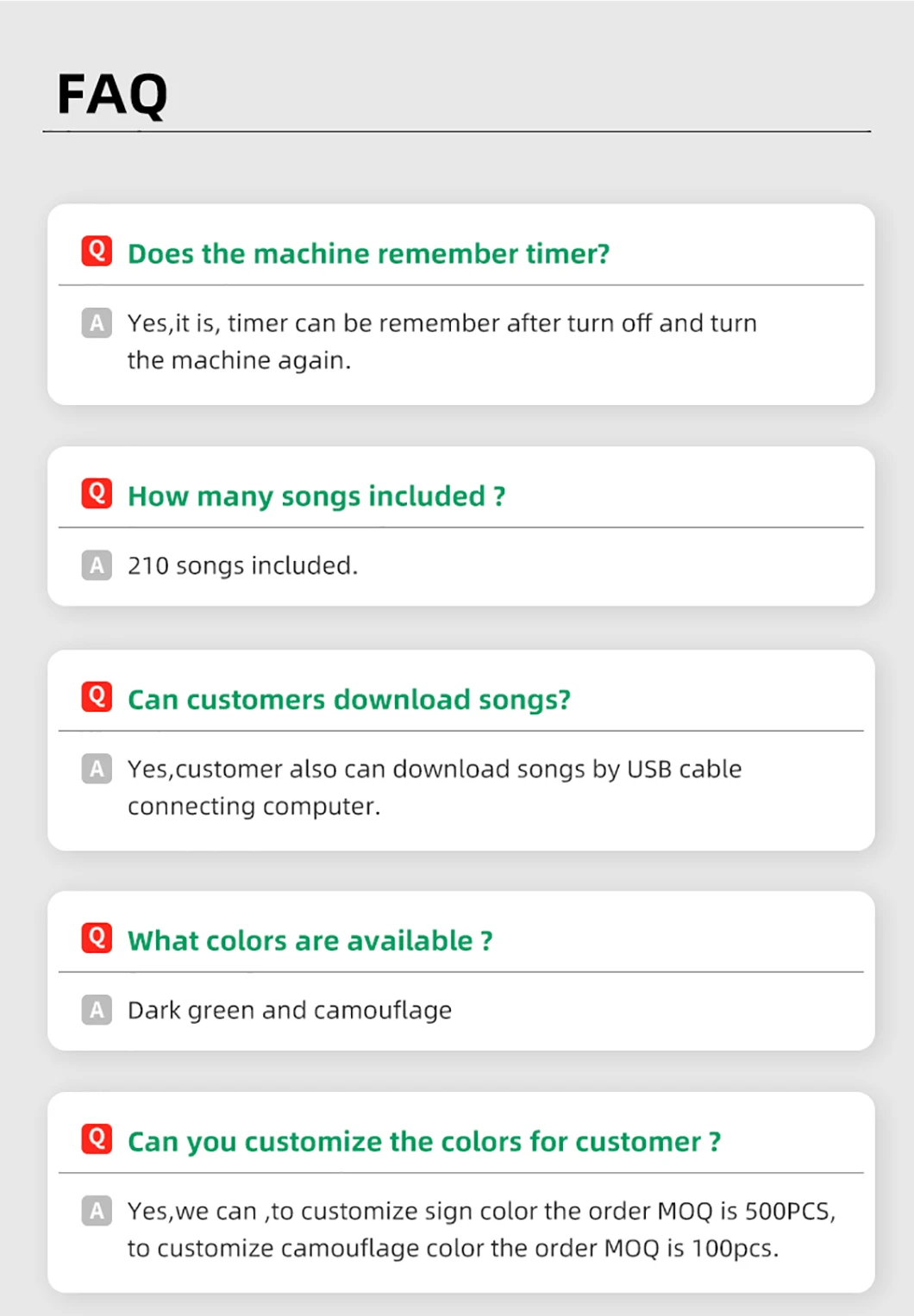Click the gray A icon beside MOQ answer
The height and width of the screenshot is (1316, 914).
[97, 1211]
